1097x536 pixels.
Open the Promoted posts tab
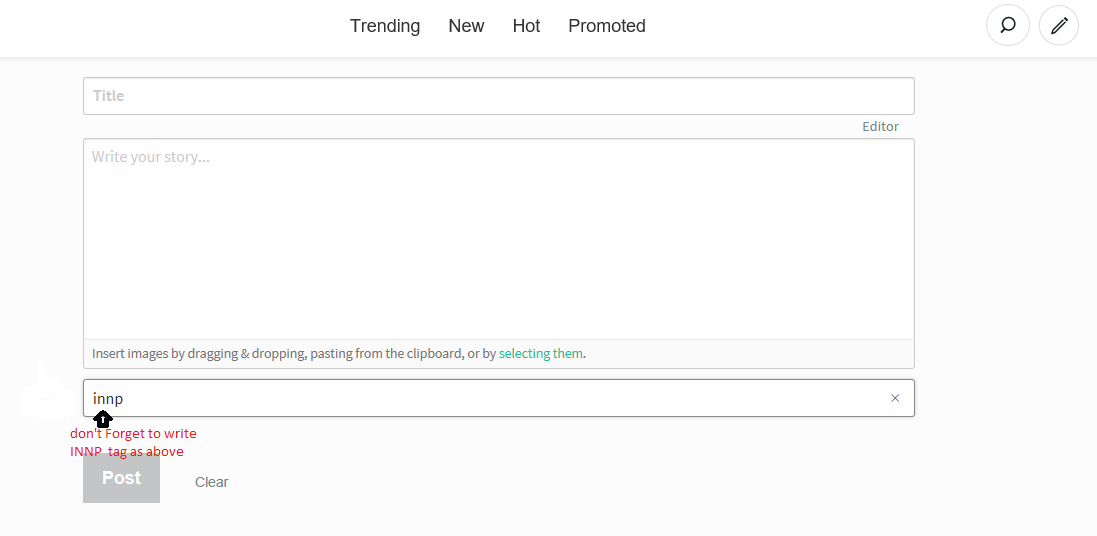pyautogui.click(x=607, y=26)
